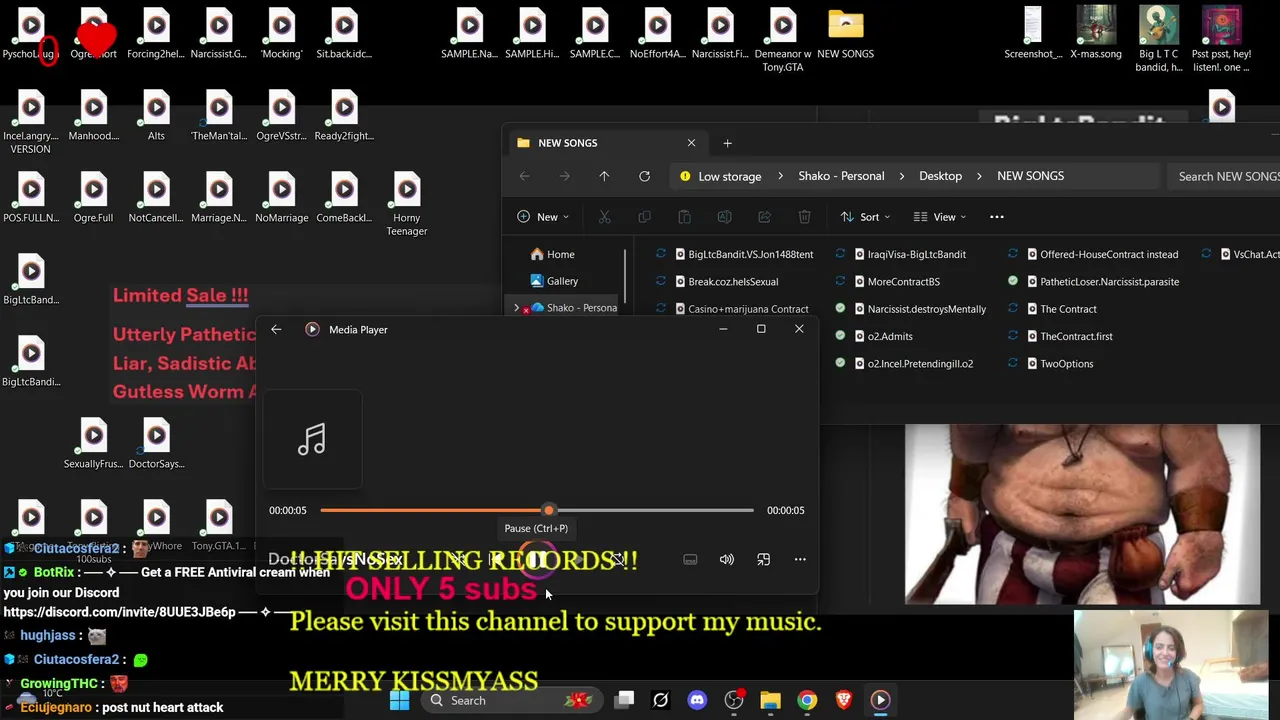This screenshot has width=1280, height=720.
Task: Click the Copy icon in File Explorer
Action: (x=644, y=217)
